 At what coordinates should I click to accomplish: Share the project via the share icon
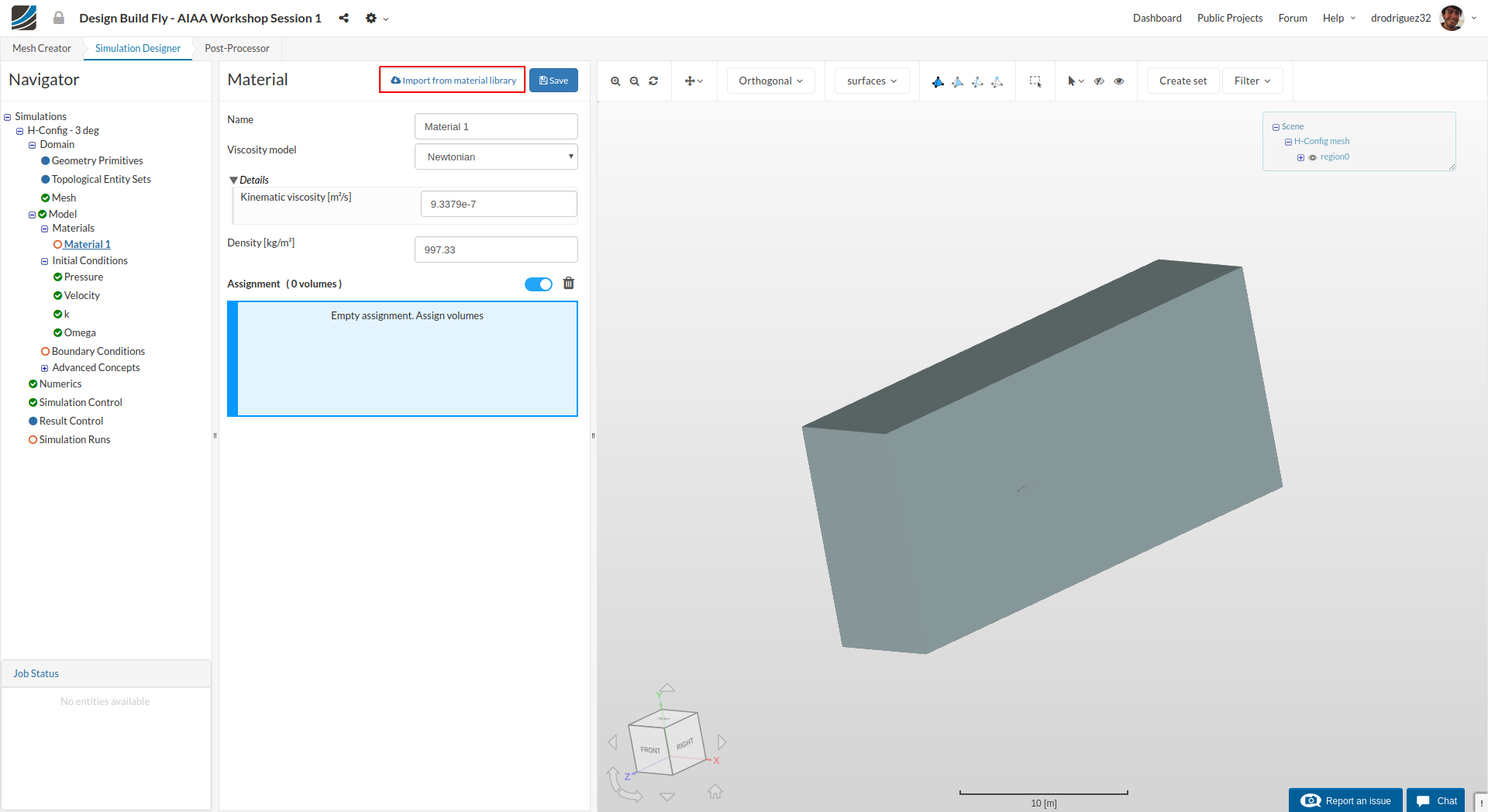343,18
